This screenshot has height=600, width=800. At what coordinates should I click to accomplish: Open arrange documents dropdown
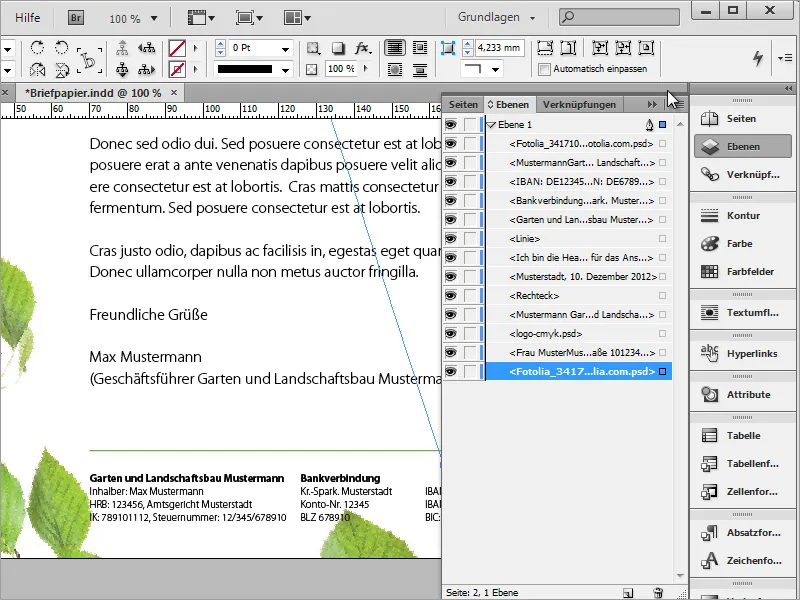click(297, 18)
